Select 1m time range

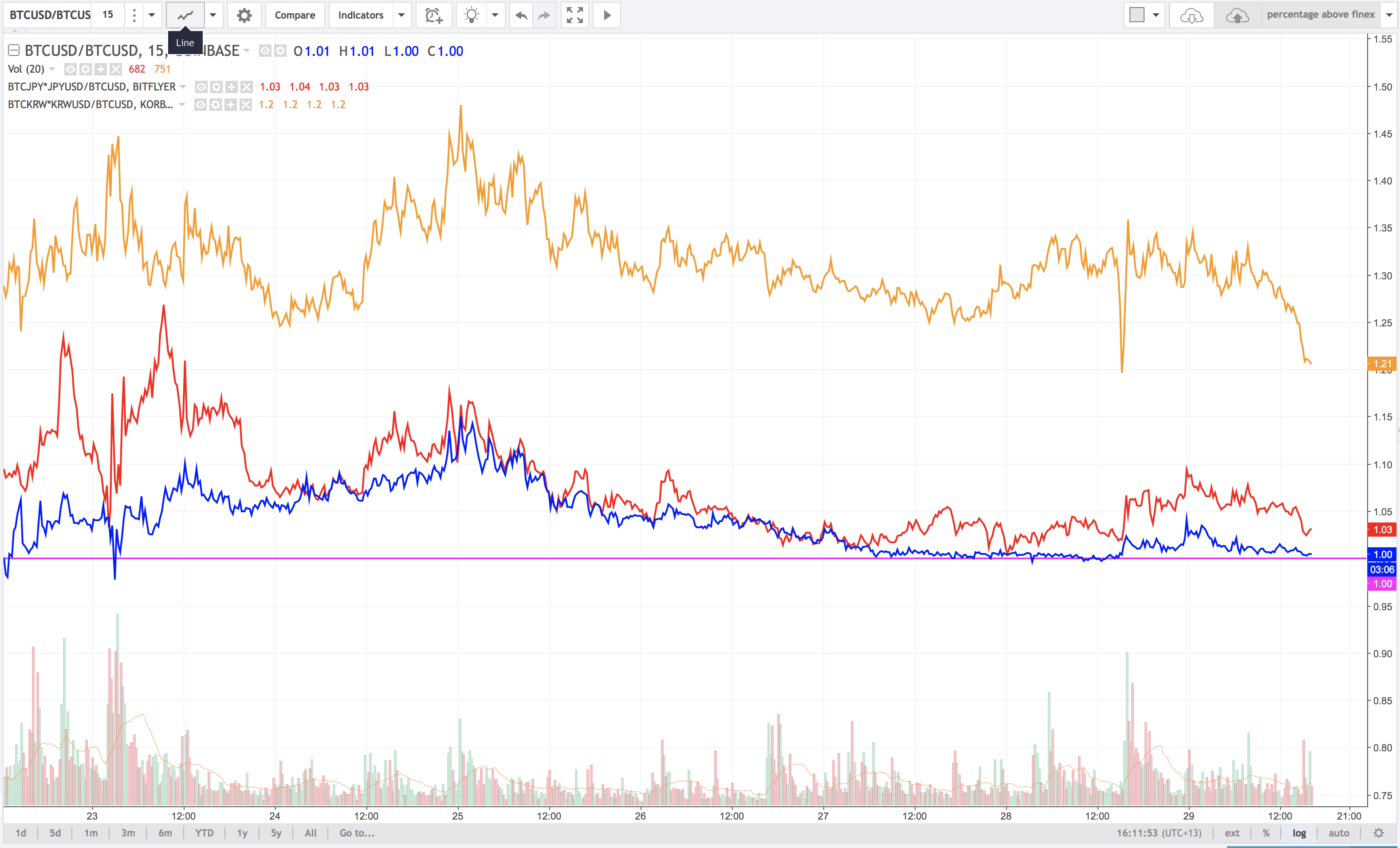(x=91, y=832)
